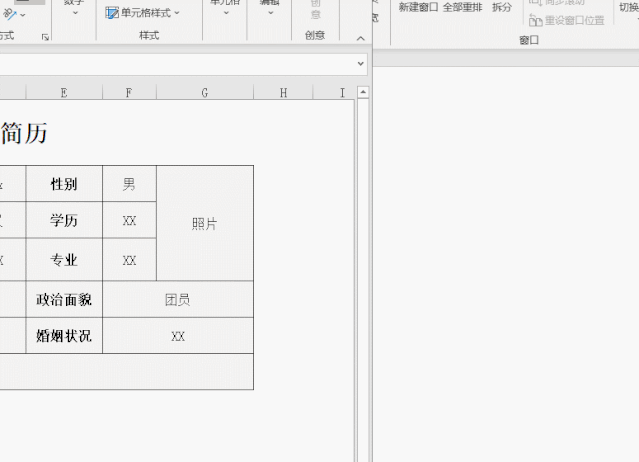Select column G header
This screenshot has height=462, width=639.
coord(205,93)
